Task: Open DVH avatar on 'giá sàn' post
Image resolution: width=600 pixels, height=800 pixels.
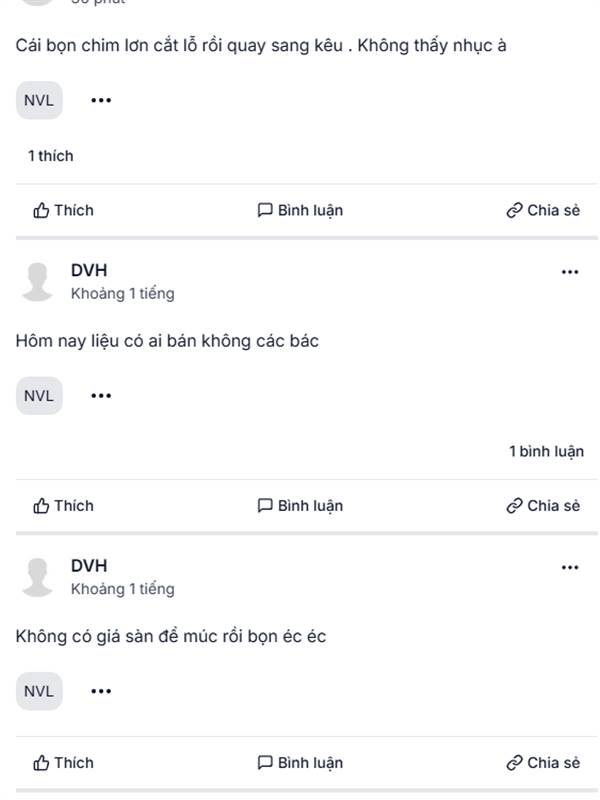Action: click(39, 577)
